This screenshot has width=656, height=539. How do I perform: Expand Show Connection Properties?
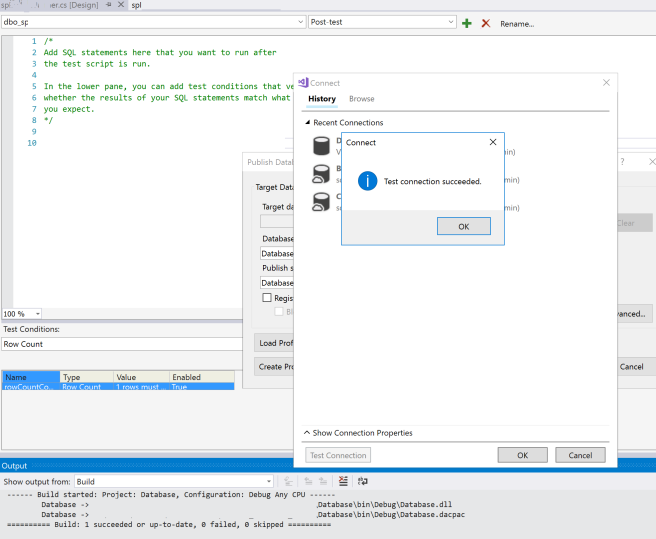point(358,433)
